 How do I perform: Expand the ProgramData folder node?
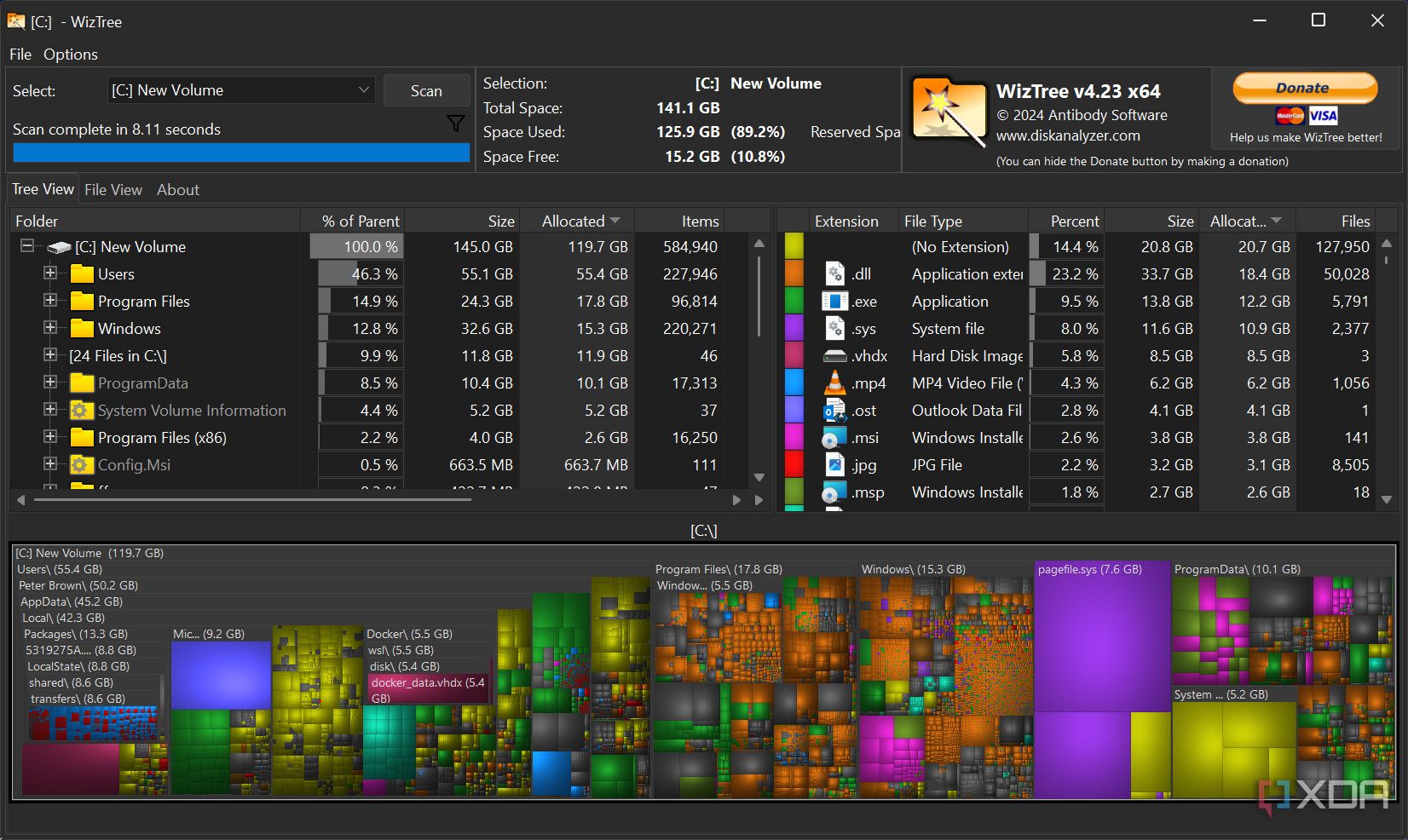click(50, 382)
